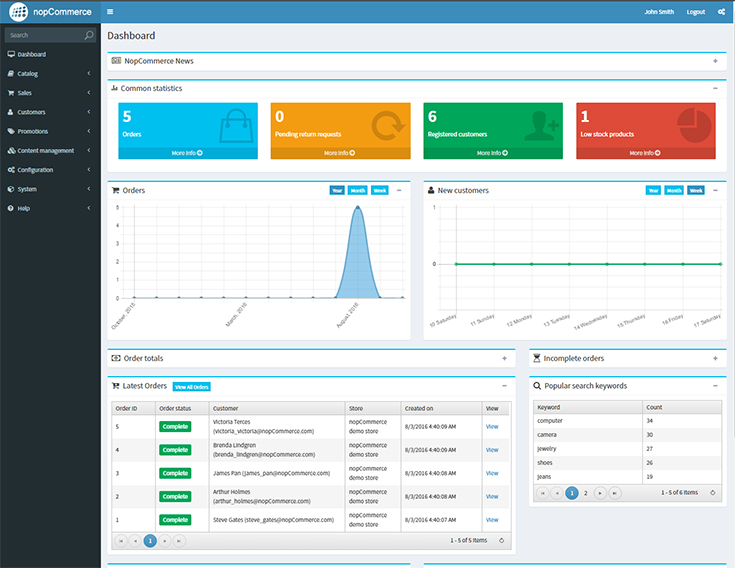Select page 1 in Latest Orders pager

(150, 541)
